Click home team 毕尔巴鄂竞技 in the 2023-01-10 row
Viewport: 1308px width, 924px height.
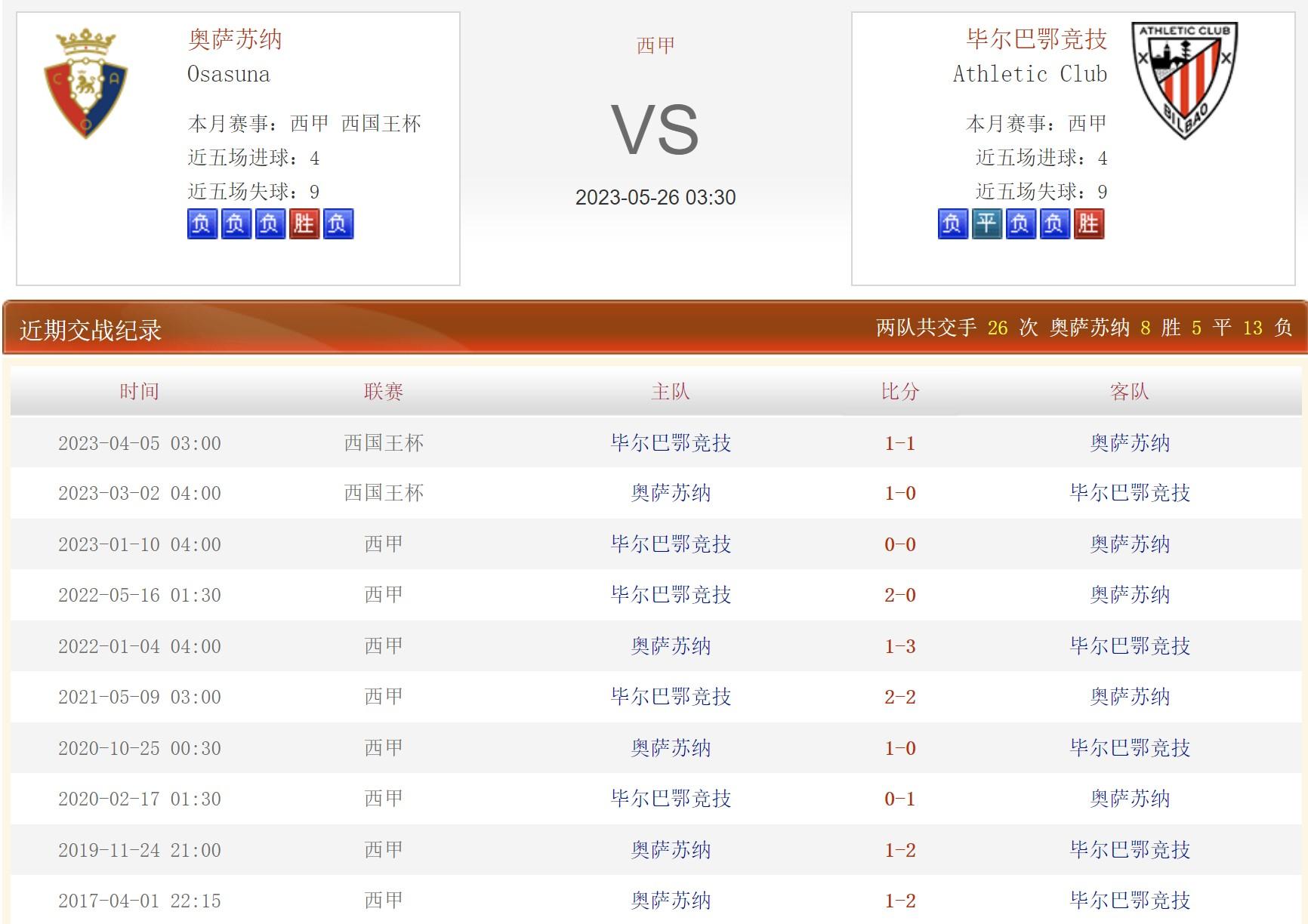(671, 545)
